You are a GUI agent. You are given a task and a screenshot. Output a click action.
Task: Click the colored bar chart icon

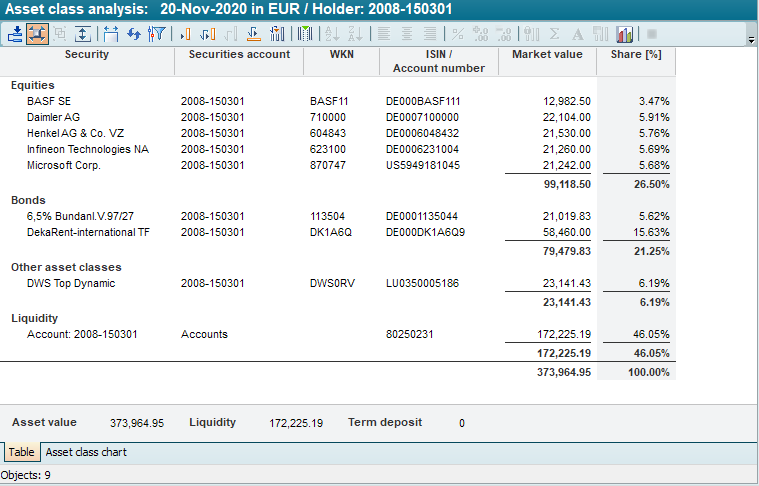(x=625, y=34)
